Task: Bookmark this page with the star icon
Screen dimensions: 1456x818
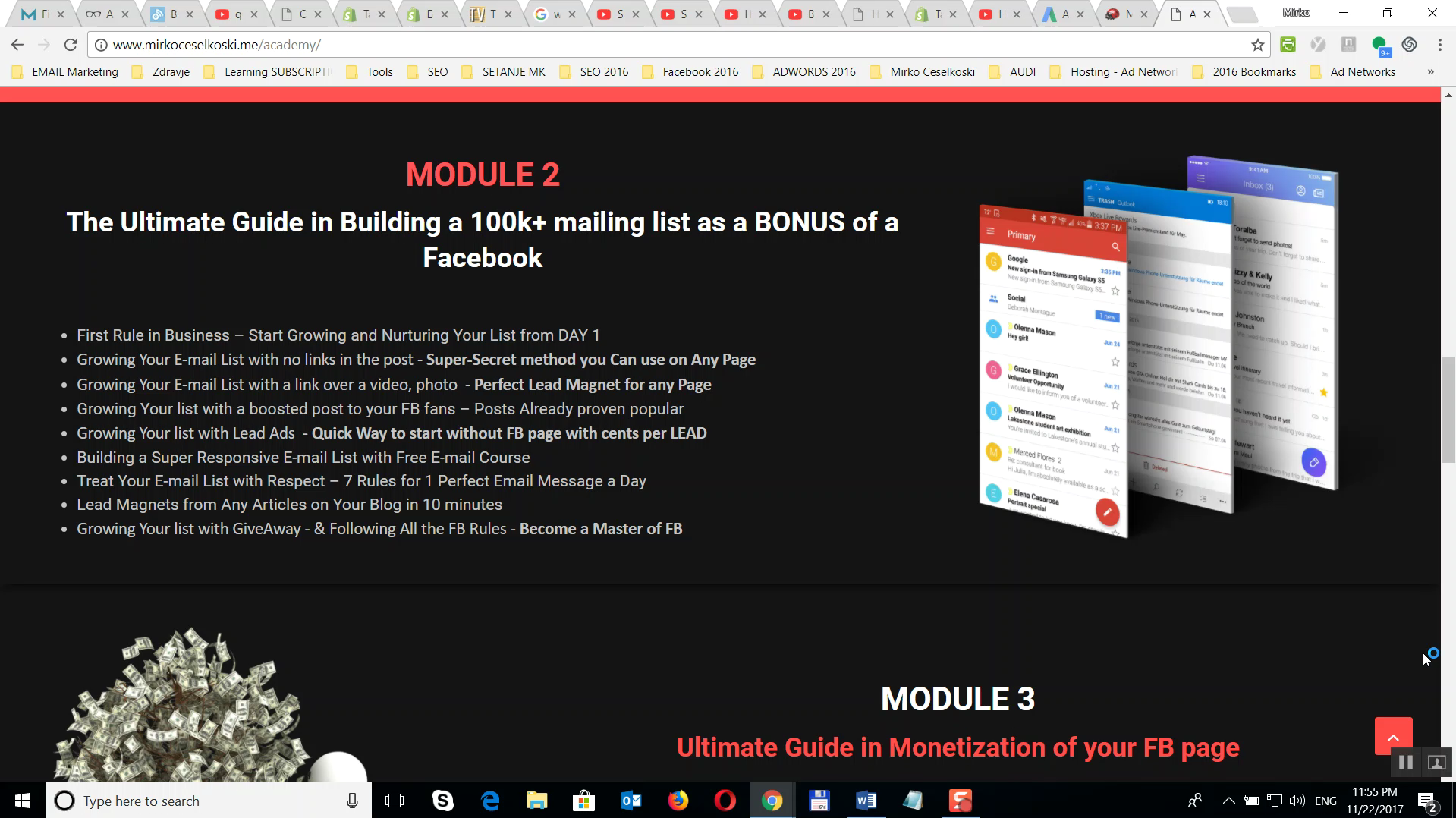Action: pos(1257,45)
